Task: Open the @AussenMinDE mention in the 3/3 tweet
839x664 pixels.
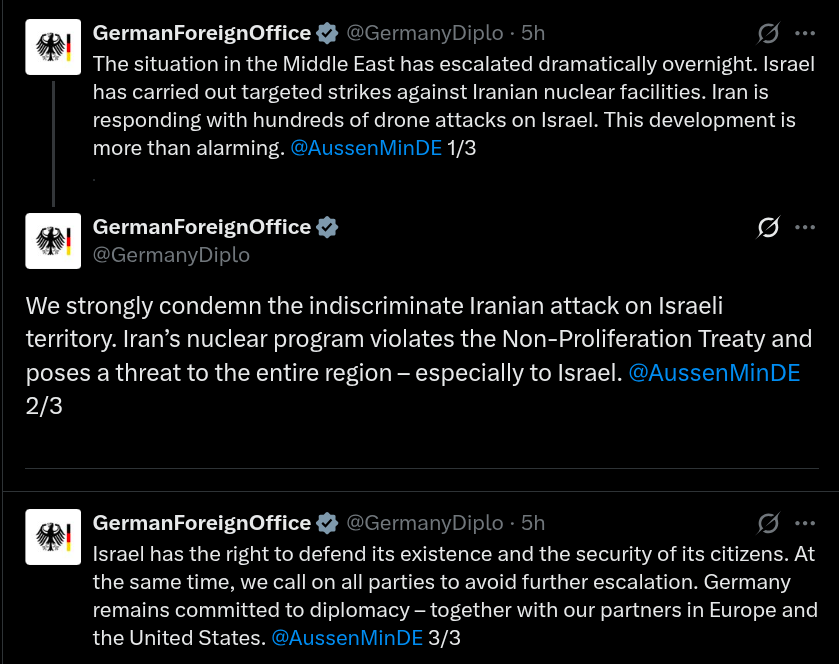Action: [347, 637]
